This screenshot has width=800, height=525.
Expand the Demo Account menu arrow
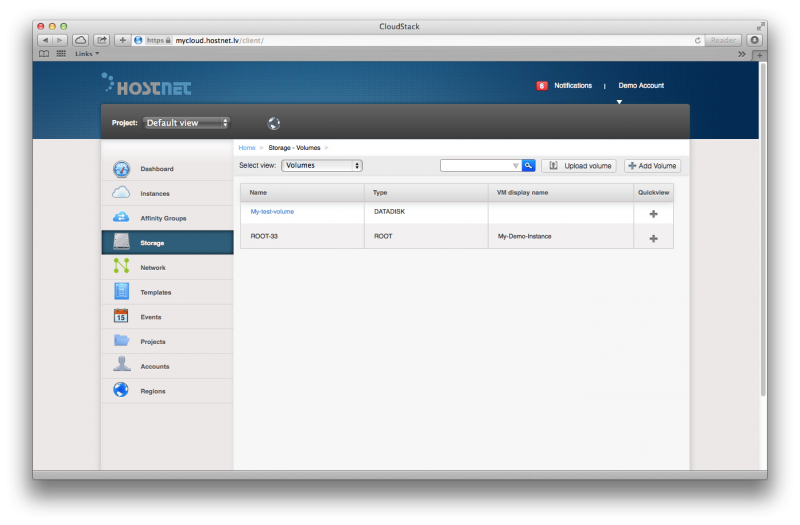(619, 102)
